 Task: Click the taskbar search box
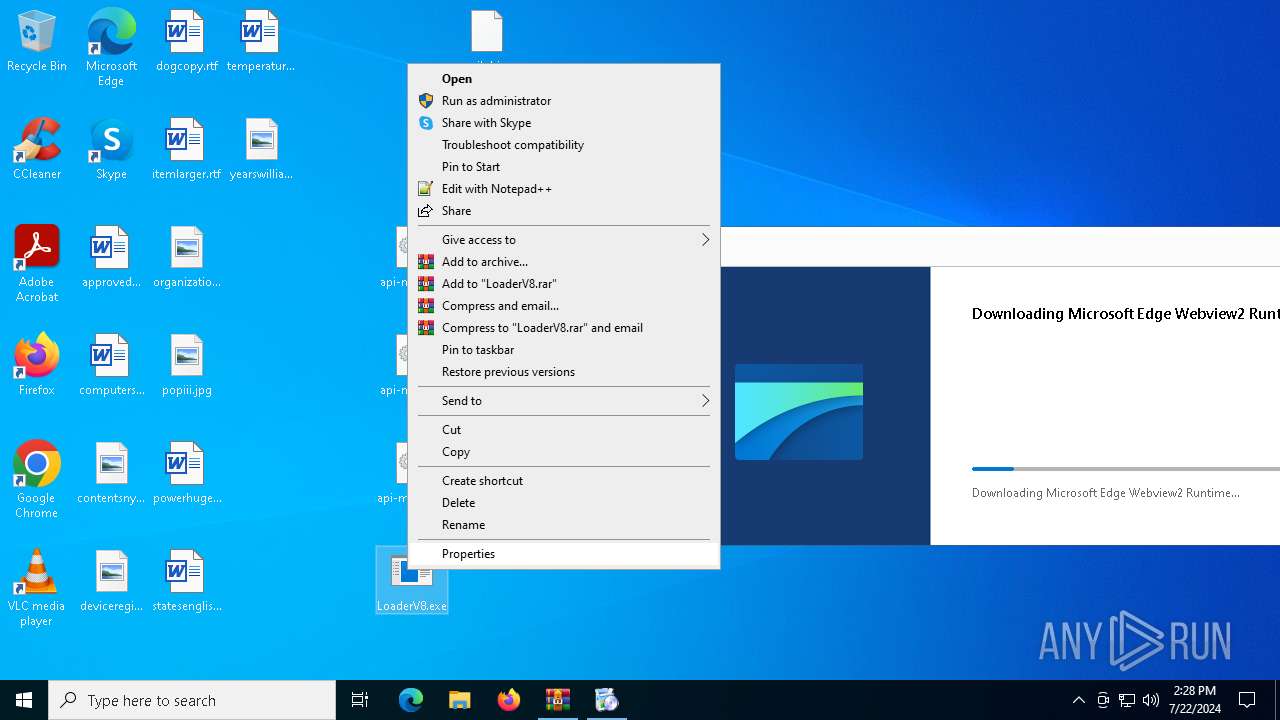click(x=192, y=700)
